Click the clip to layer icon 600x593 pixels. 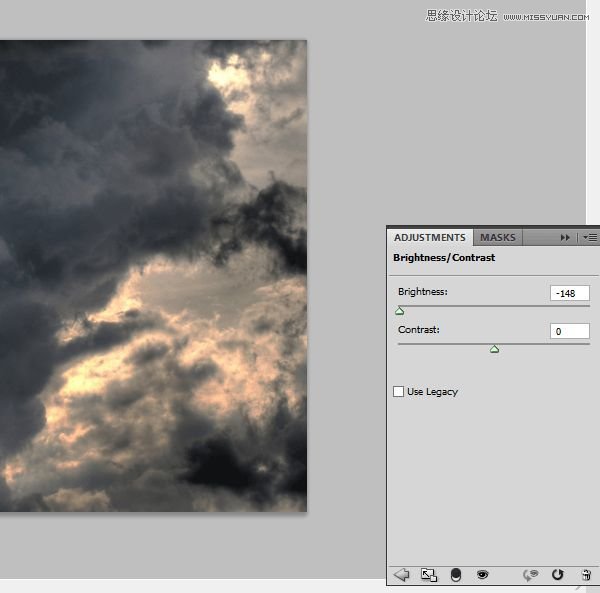pos(456,574)
